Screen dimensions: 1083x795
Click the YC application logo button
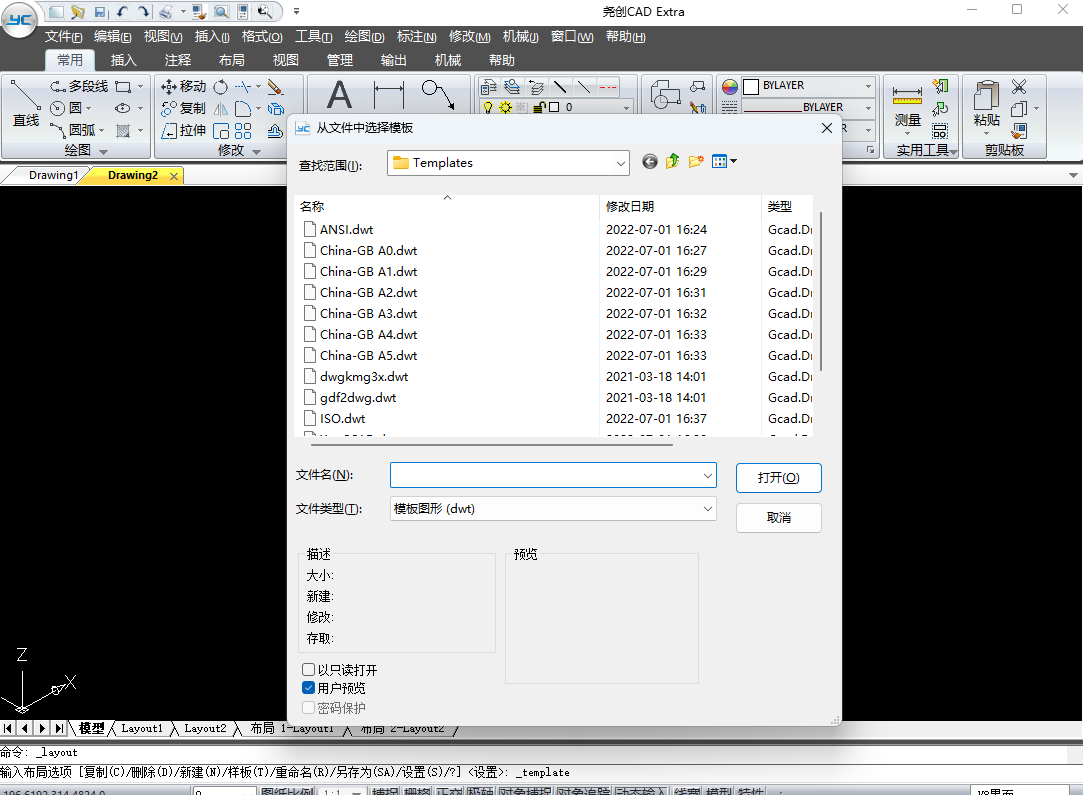click(x=19, y=19)
